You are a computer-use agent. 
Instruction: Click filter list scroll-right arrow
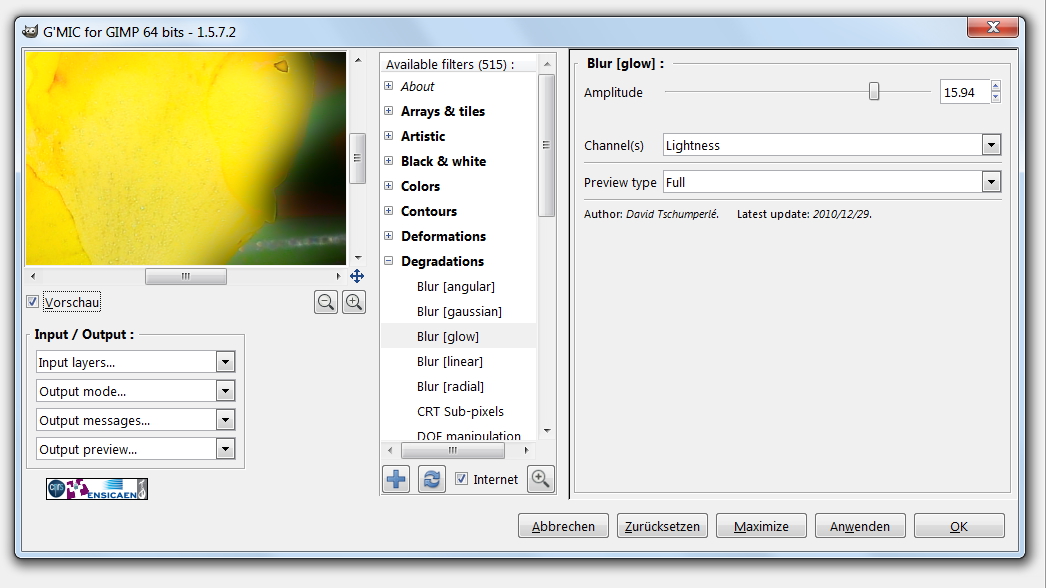tap(526, 451)
